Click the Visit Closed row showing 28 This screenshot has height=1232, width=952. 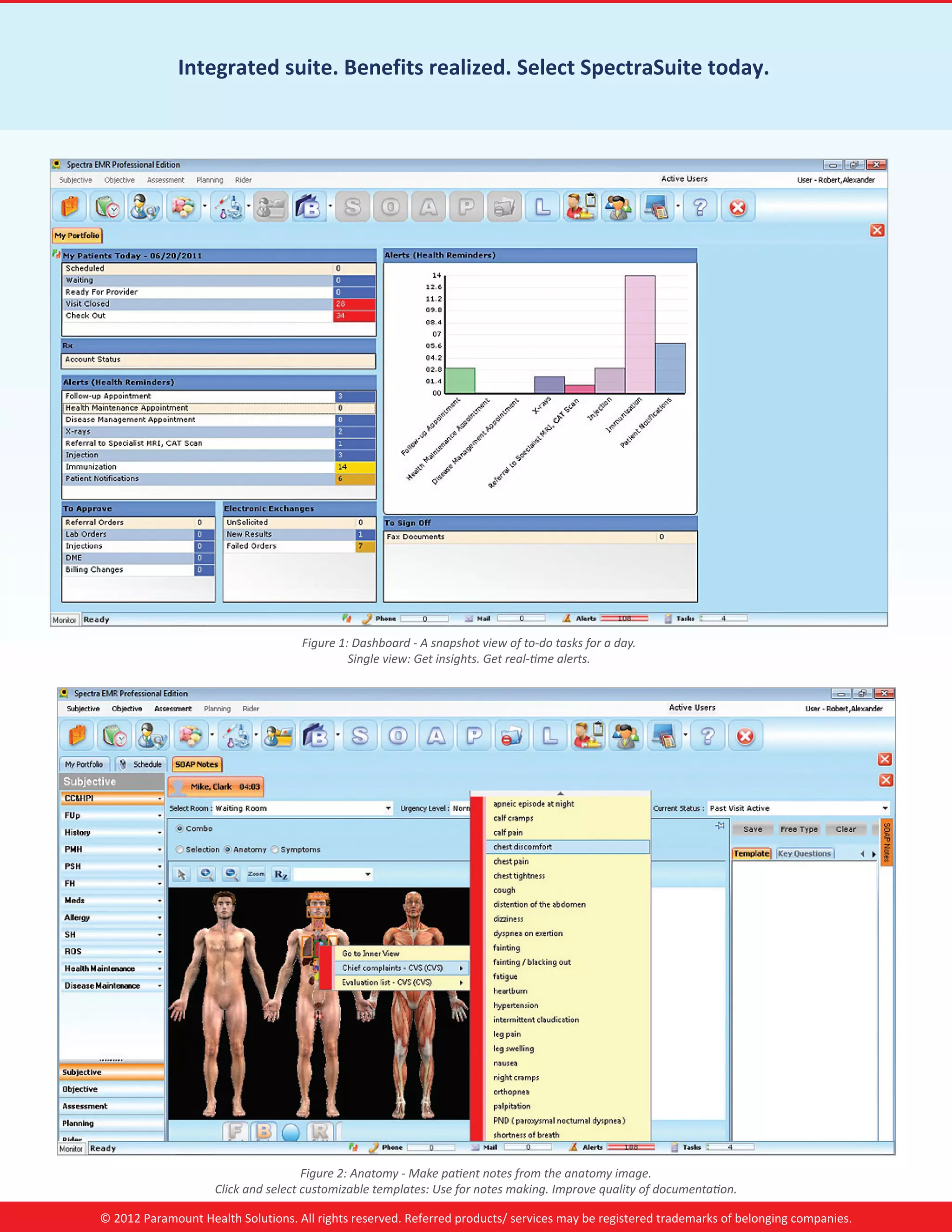219,304
